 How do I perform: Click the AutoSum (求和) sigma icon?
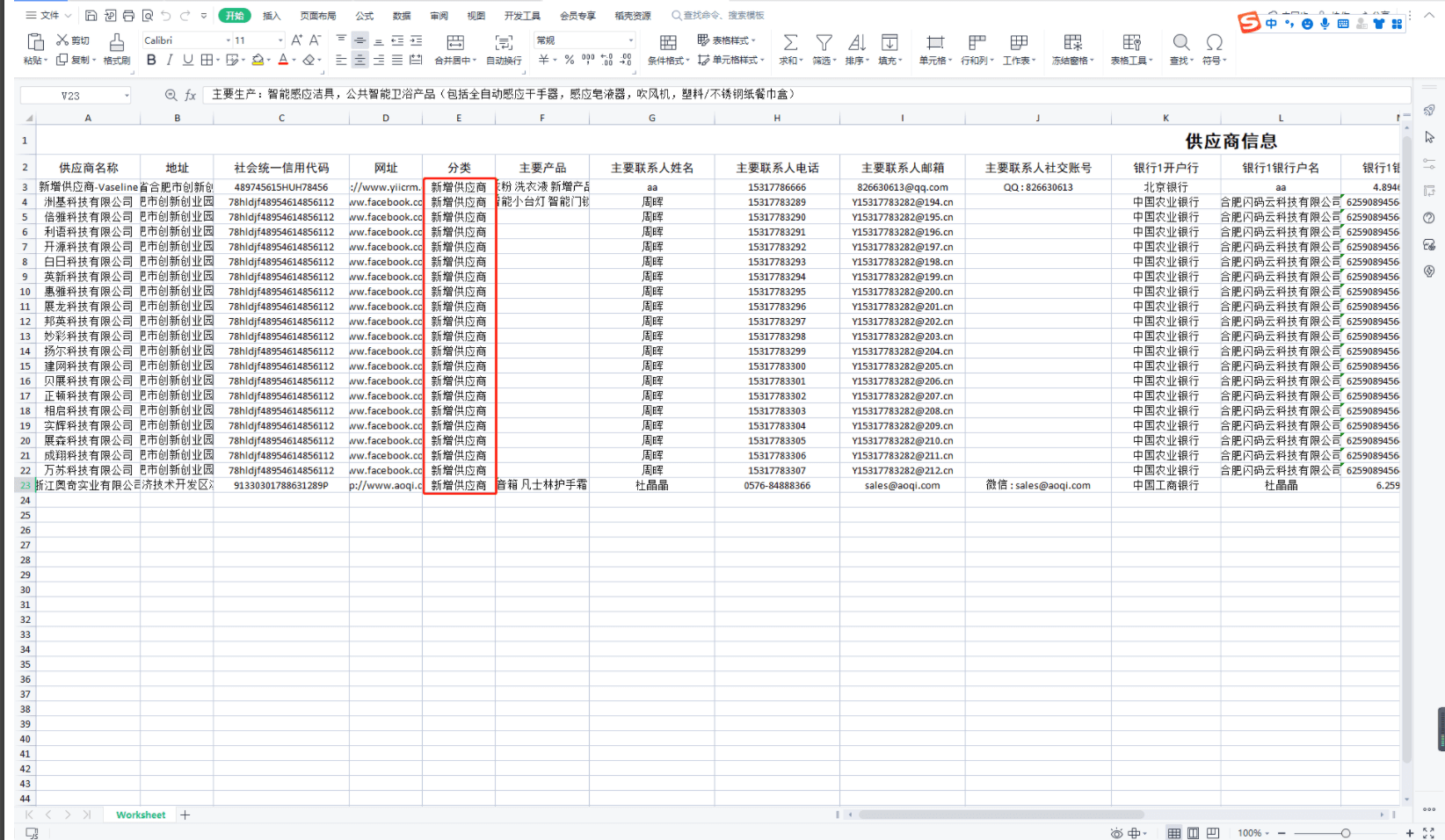[790, 42]
